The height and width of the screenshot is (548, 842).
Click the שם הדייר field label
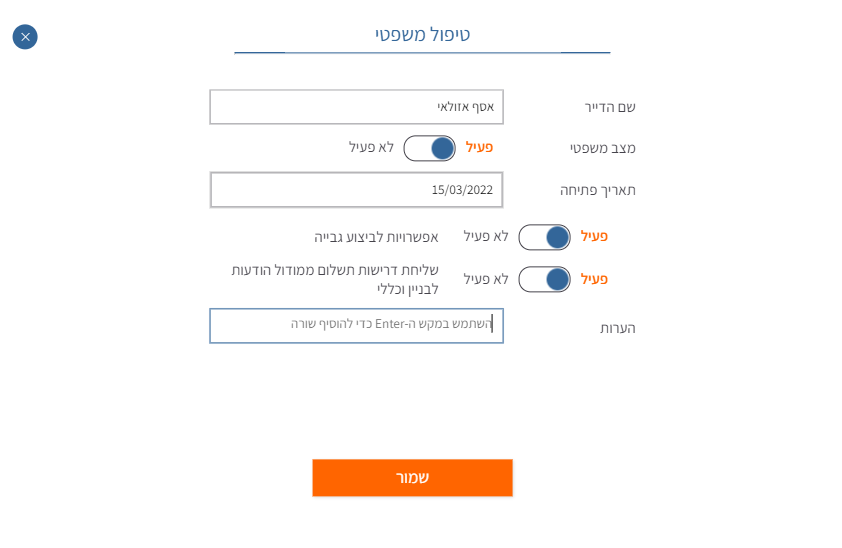[x=610, y=107]
